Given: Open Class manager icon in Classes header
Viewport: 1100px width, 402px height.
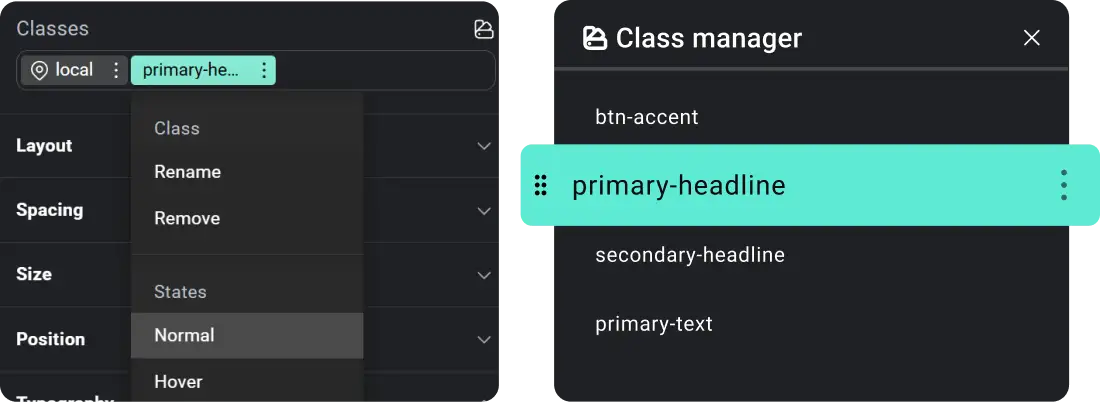Looking at the screenshot, I should (x=484, y=29).
